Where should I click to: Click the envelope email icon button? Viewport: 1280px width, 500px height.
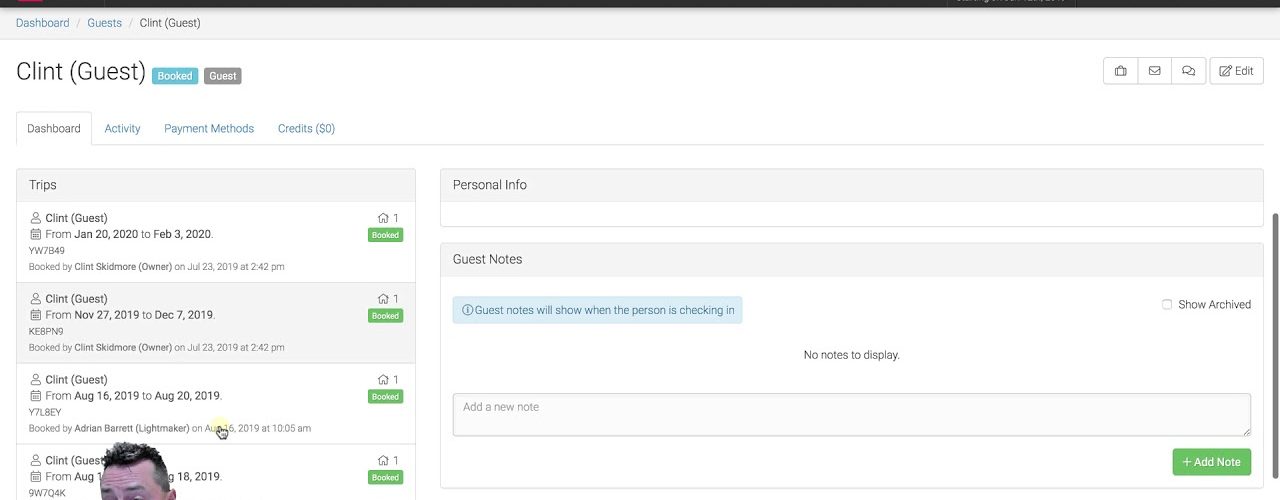tap(1154, 71)
